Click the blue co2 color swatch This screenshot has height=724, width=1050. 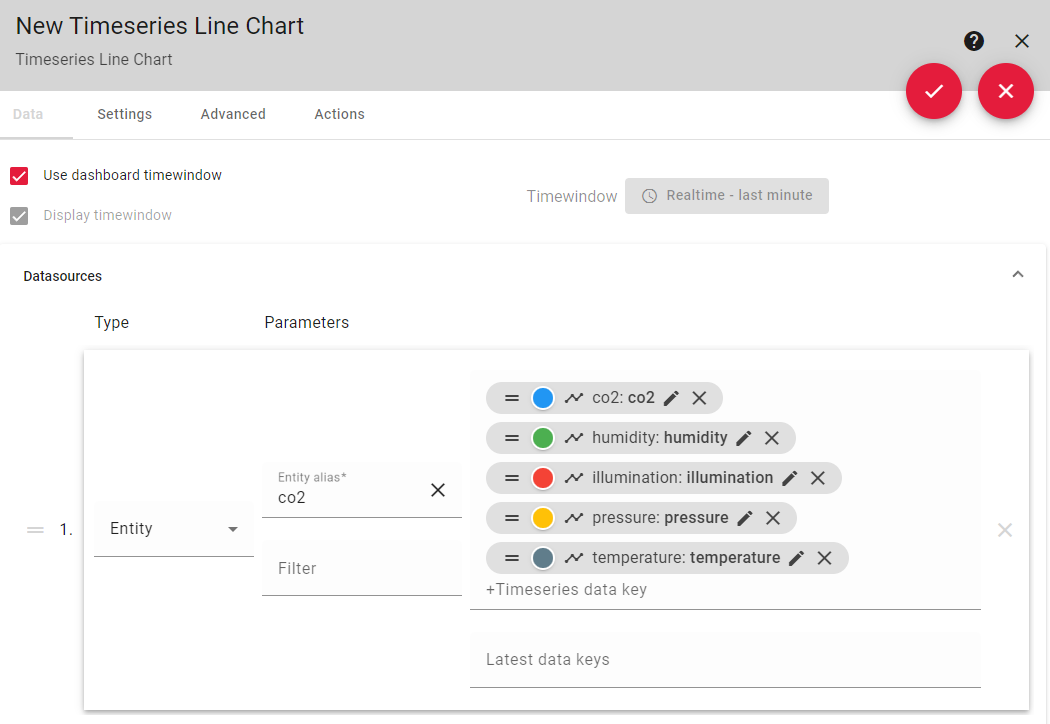click(x=542, y=398)
